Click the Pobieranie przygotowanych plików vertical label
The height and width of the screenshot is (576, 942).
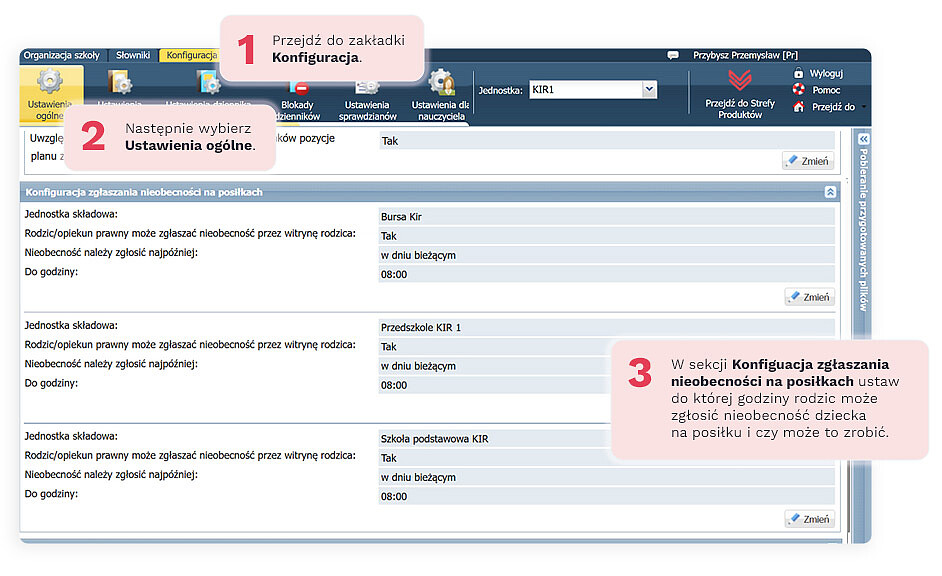click(x=863, y=229)
